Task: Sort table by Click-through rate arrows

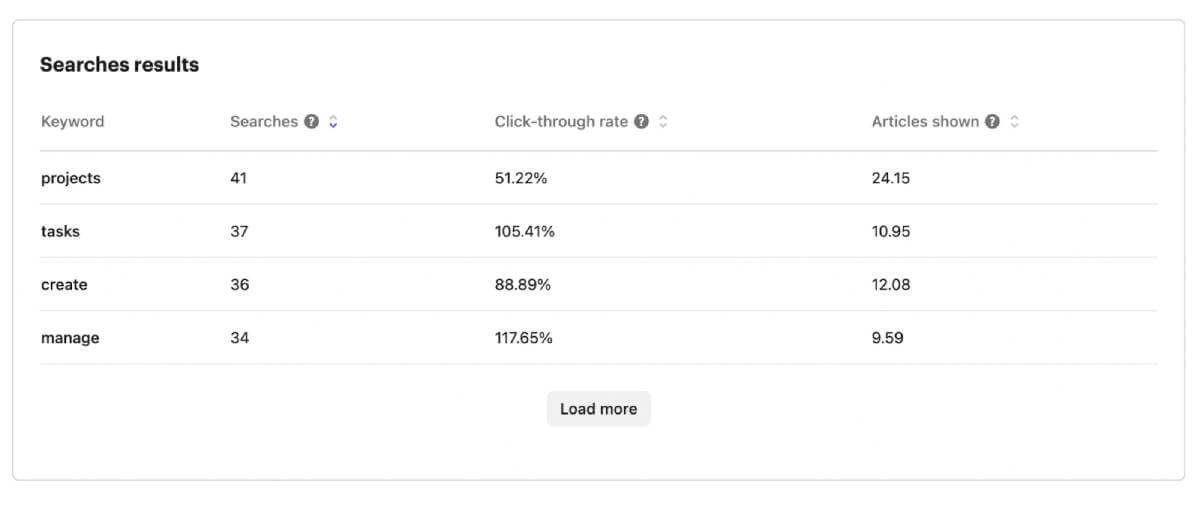Action: click(663, 122)
